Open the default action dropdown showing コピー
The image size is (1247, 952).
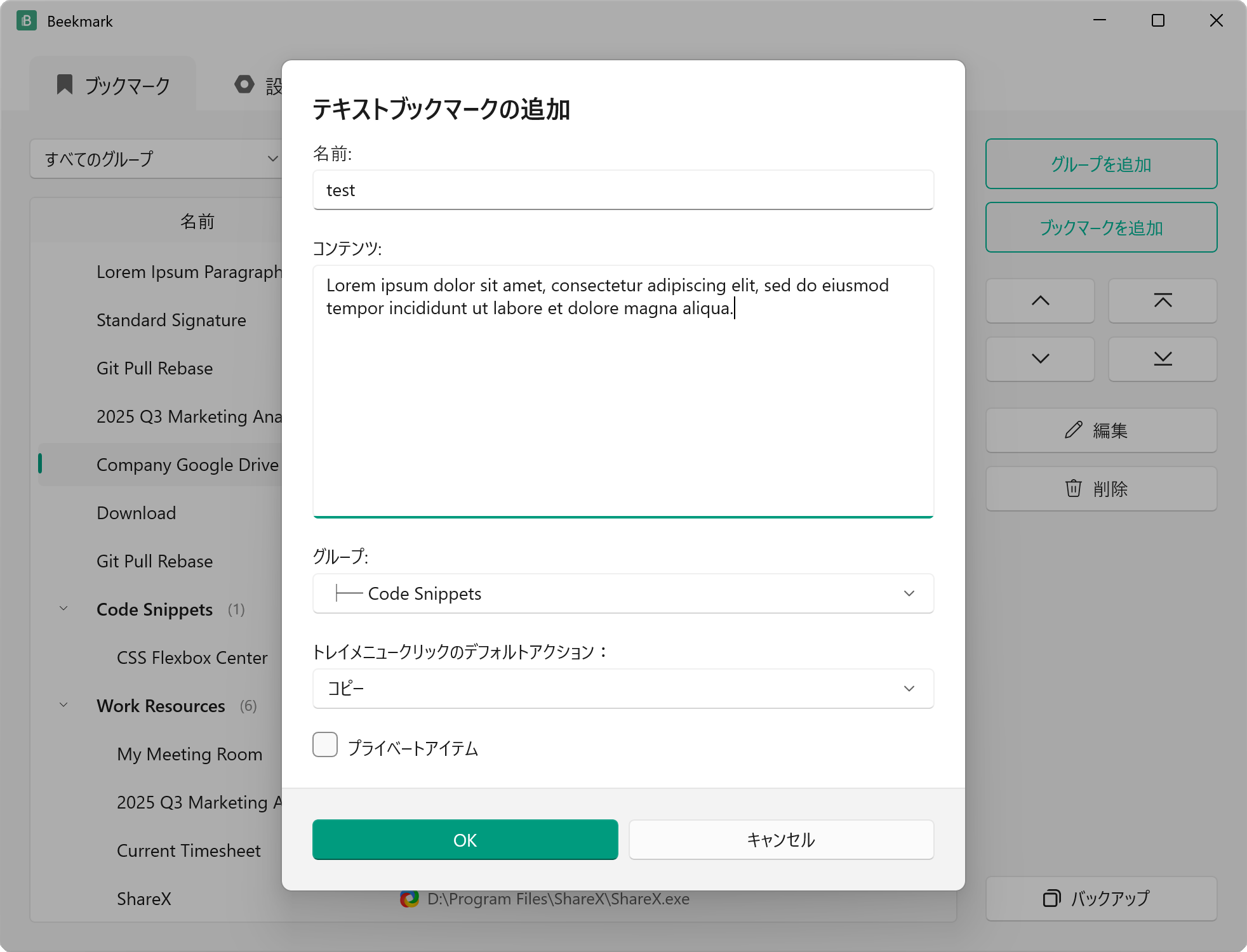(x=623, y=689)
